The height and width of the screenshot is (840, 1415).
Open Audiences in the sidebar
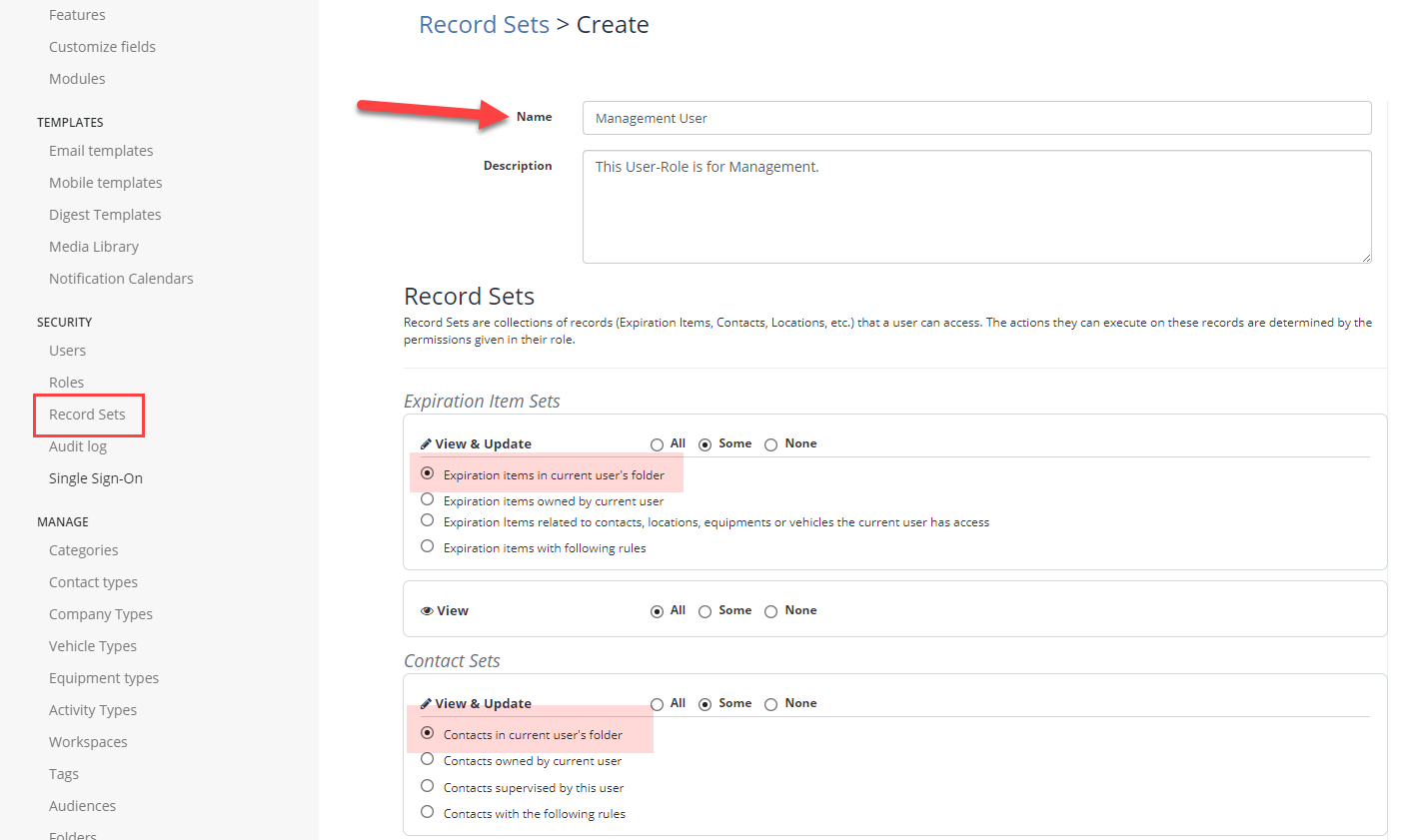(x=82, y=806)
